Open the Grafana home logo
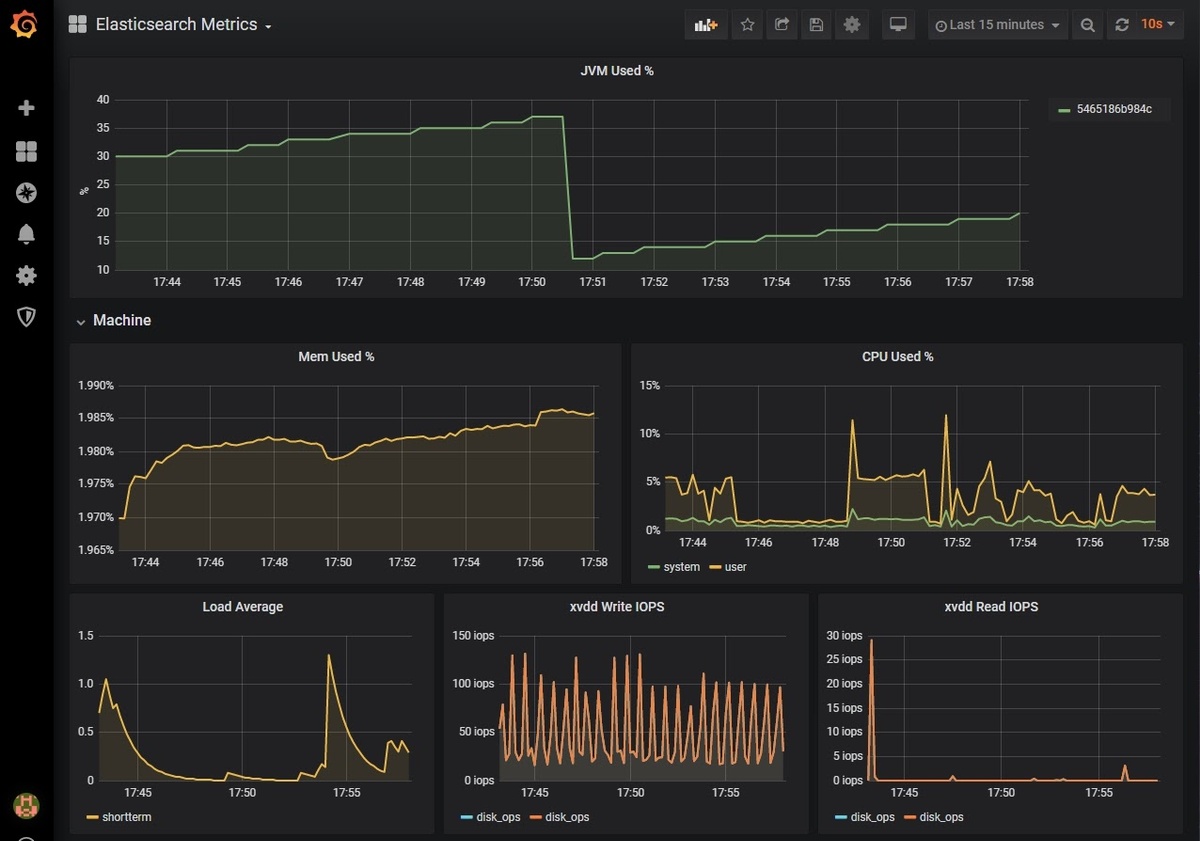Image resolution: width=1200 pixels, height=841 pixels. [x=25, y=25]
